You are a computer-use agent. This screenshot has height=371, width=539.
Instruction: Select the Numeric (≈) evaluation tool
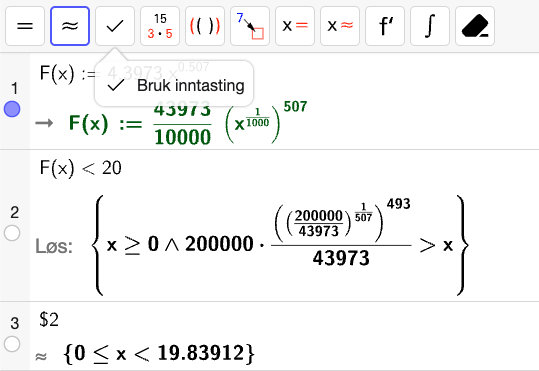70,26
